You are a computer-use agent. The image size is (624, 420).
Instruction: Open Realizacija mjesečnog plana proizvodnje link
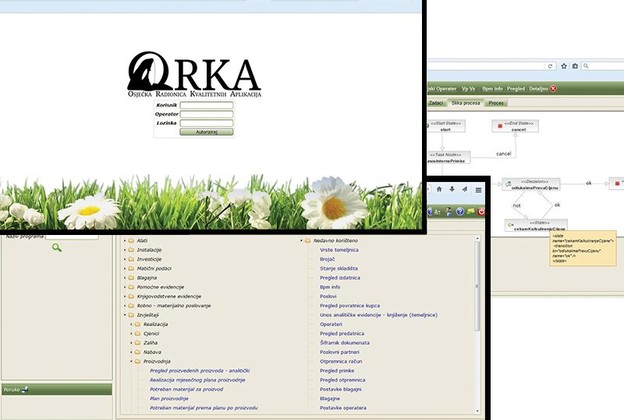(197, 380)
